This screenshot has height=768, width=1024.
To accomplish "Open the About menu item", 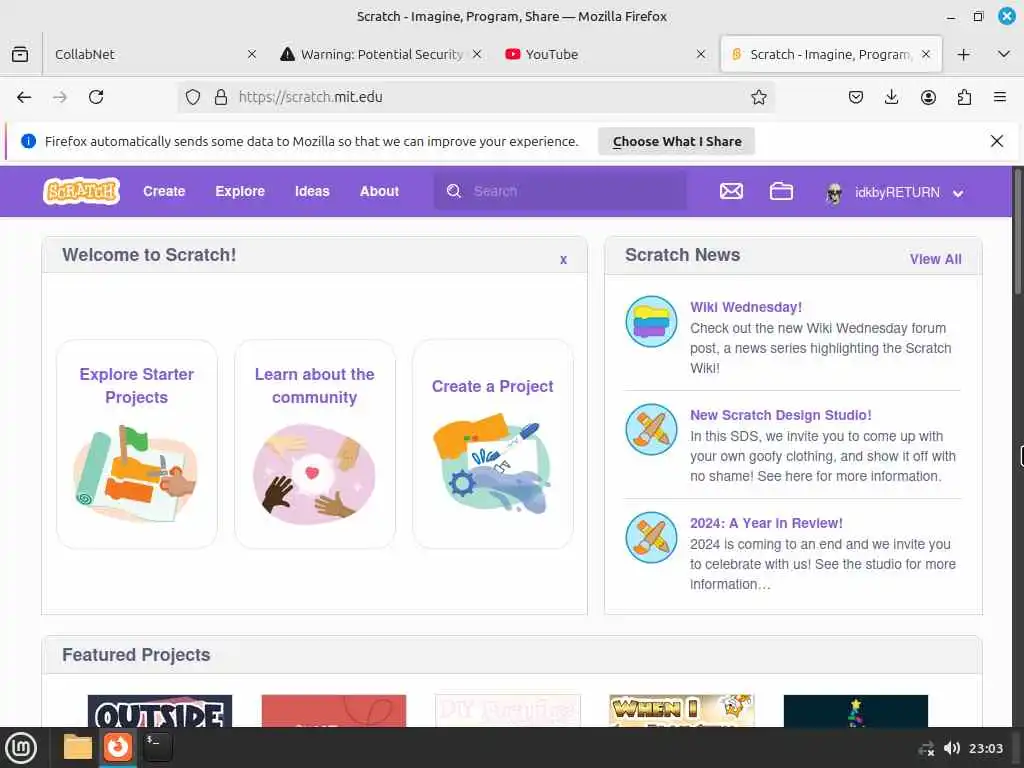I will (379, 191).
